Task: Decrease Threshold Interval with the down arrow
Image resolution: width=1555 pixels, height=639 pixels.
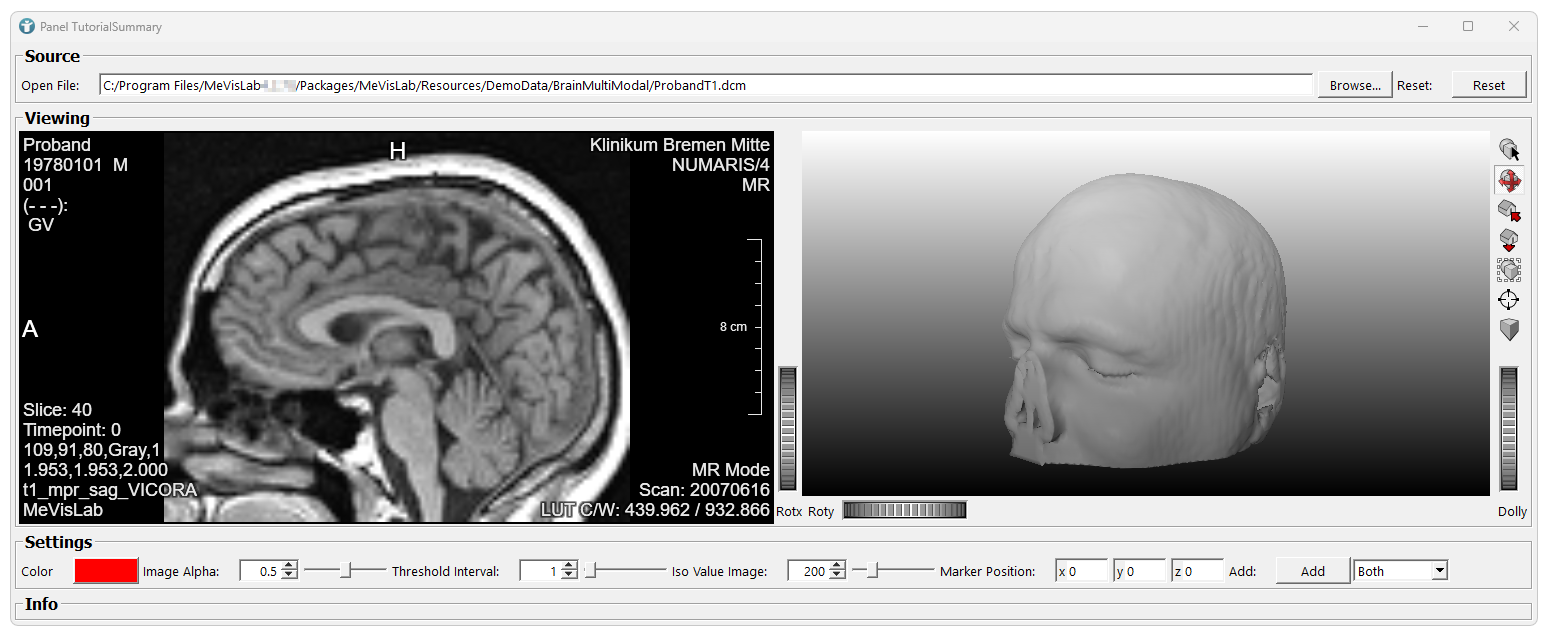Action: (x=569, y=576)
